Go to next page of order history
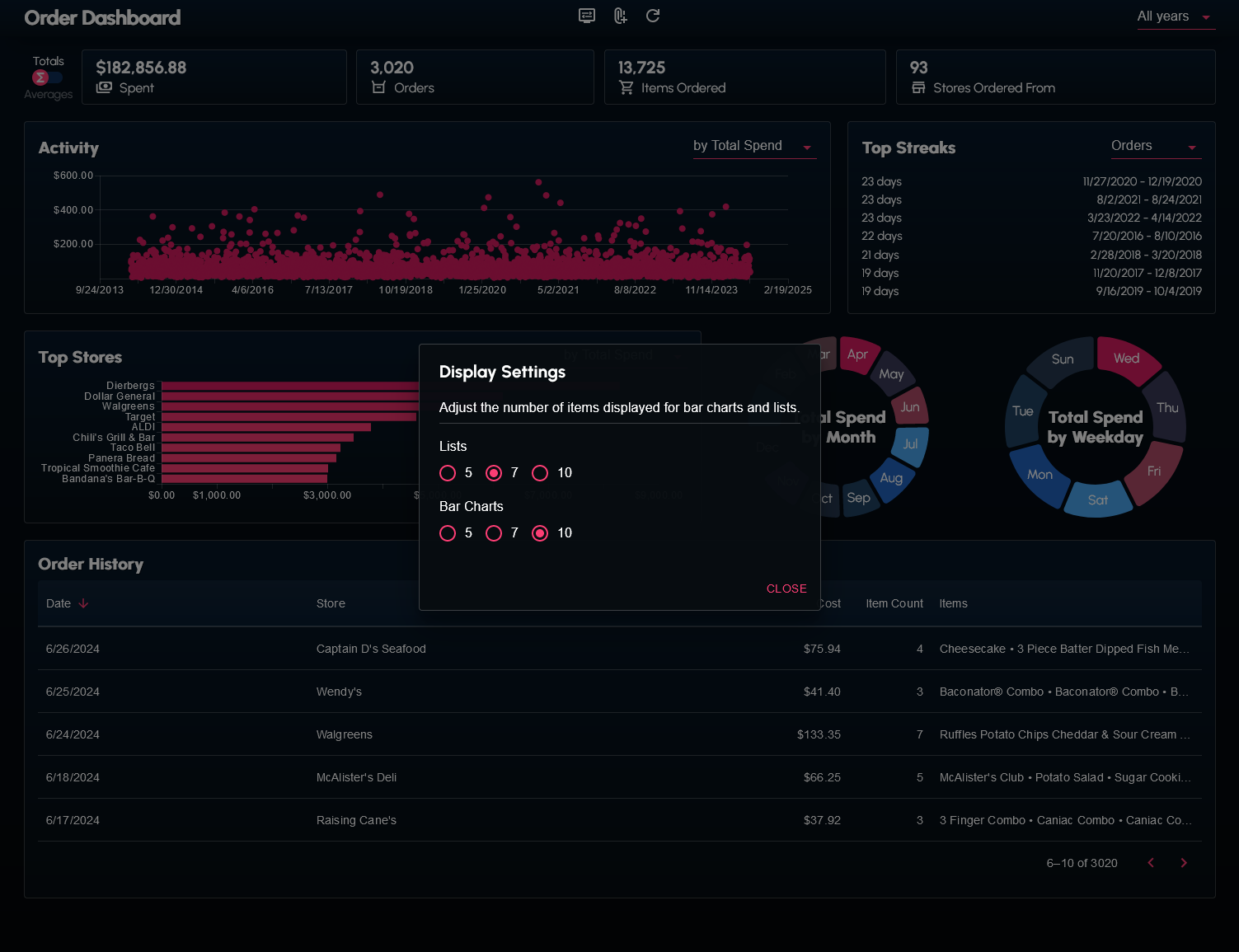Screen dimensions: 1239x952 (1184, 863)
